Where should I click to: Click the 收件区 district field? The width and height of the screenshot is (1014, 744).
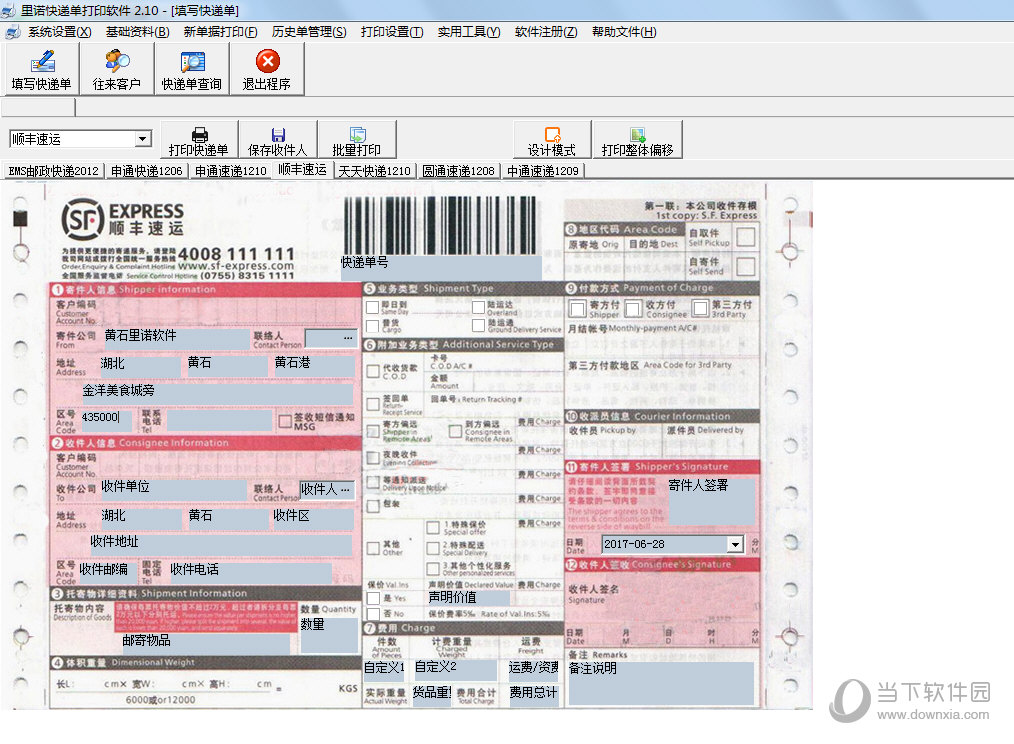(x=313, y=518)
